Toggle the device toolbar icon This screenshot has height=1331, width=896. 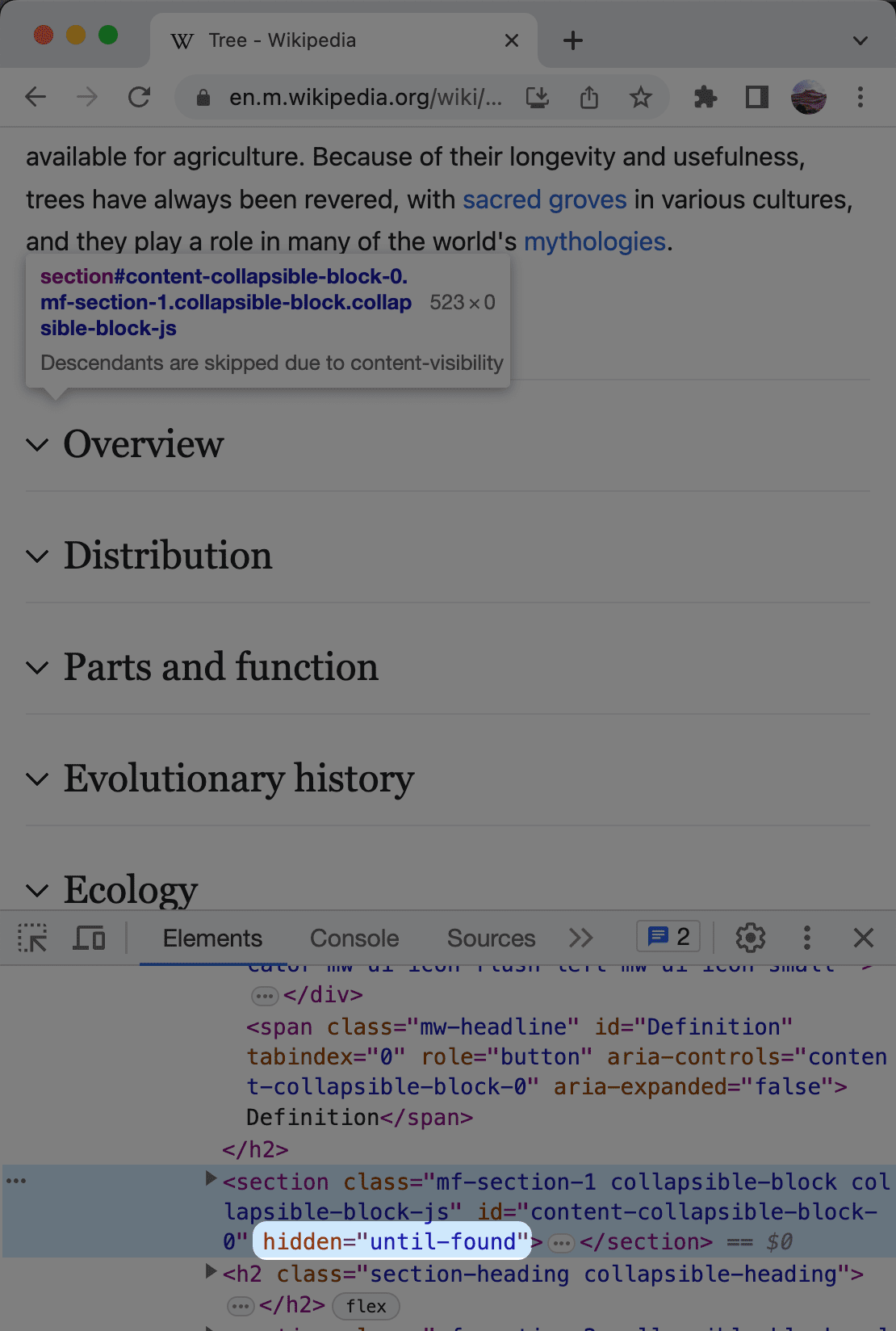[x=89, y=938]
